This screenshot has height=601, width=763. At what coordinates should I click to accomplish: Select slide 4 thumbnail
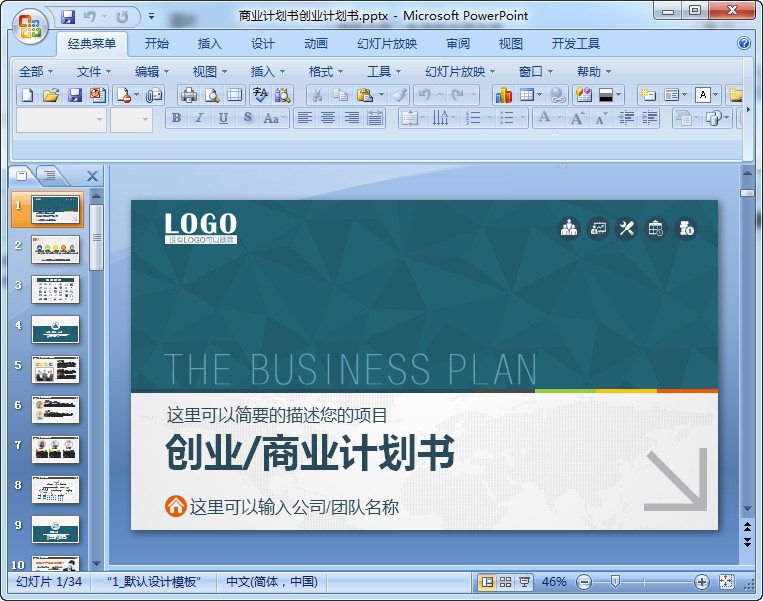[55, 329]
